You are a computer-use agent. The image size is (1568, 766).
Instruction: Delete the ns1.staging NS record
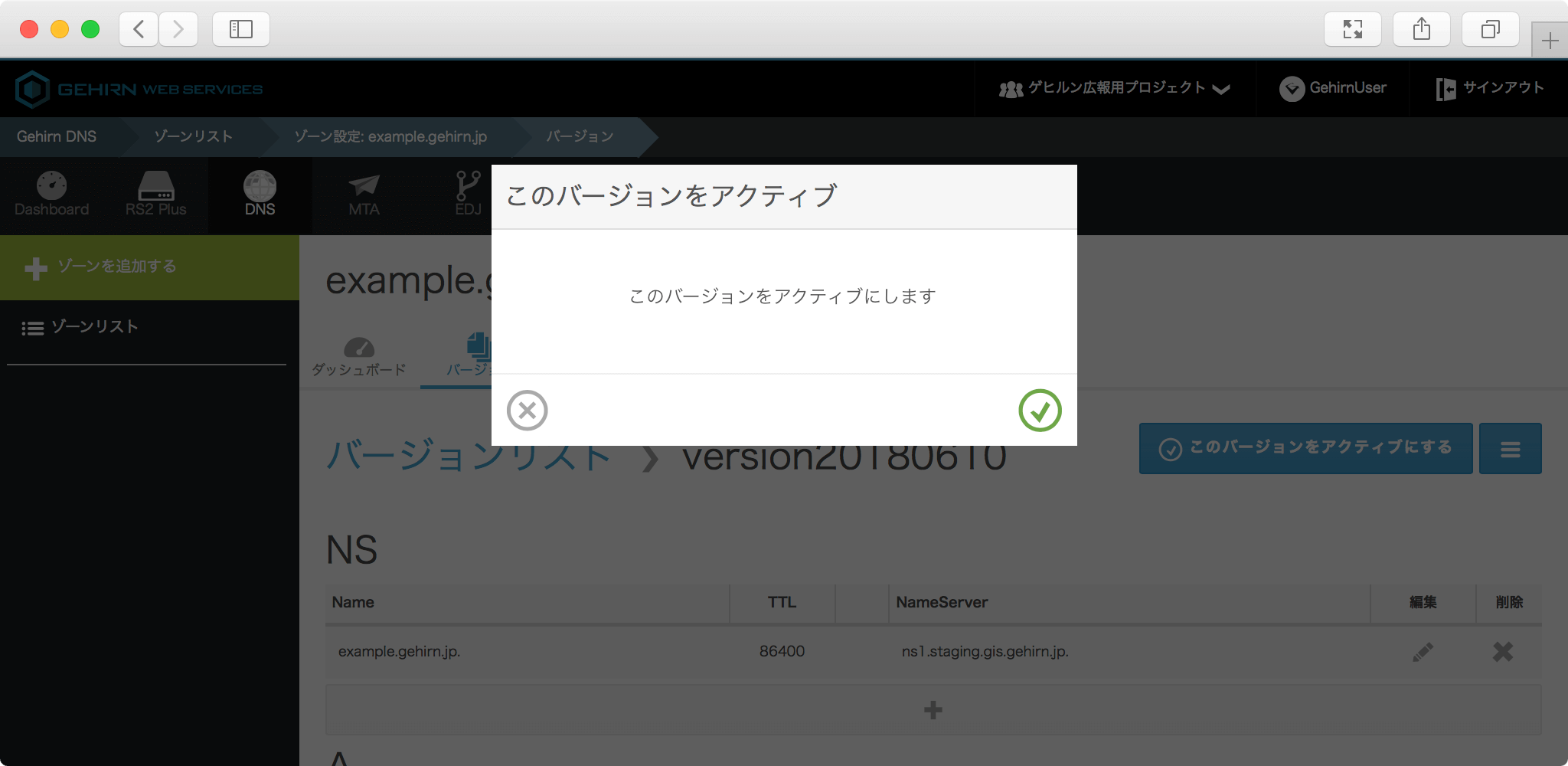1502,652
